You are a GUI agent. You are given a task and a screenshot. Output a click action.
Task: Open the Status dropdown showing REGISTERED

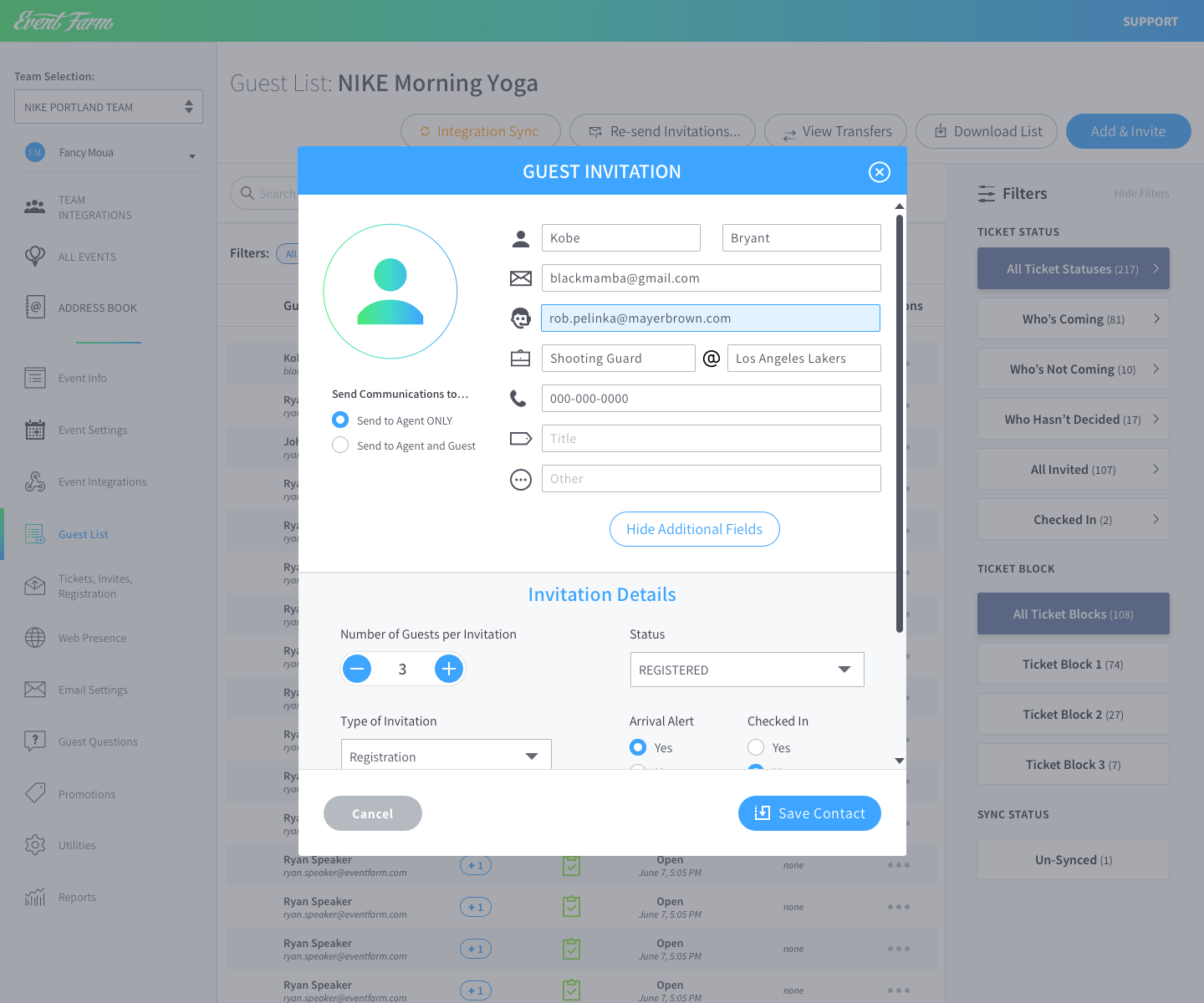tap(747, 670)
